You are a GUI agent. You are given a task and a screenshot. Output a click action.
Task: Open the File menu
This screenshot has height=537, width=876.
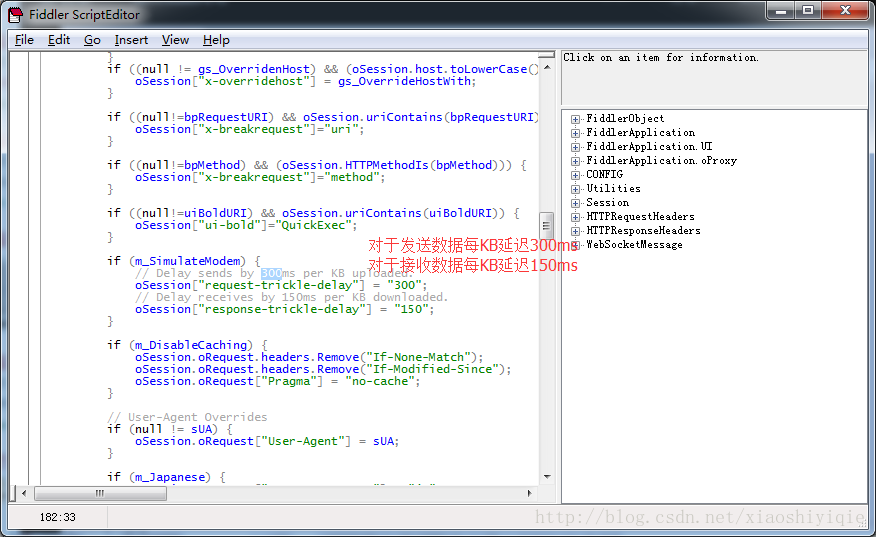24,40
